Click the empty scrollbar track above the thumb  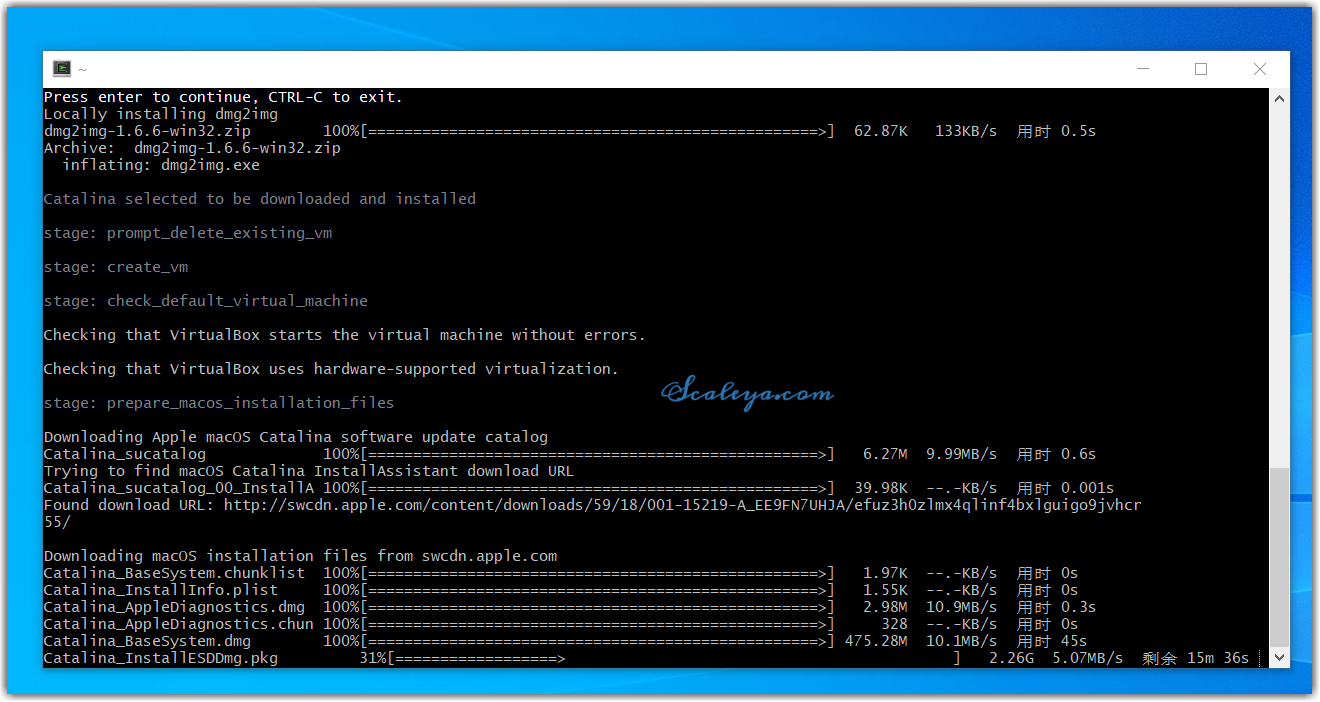tap(1279, 280)
